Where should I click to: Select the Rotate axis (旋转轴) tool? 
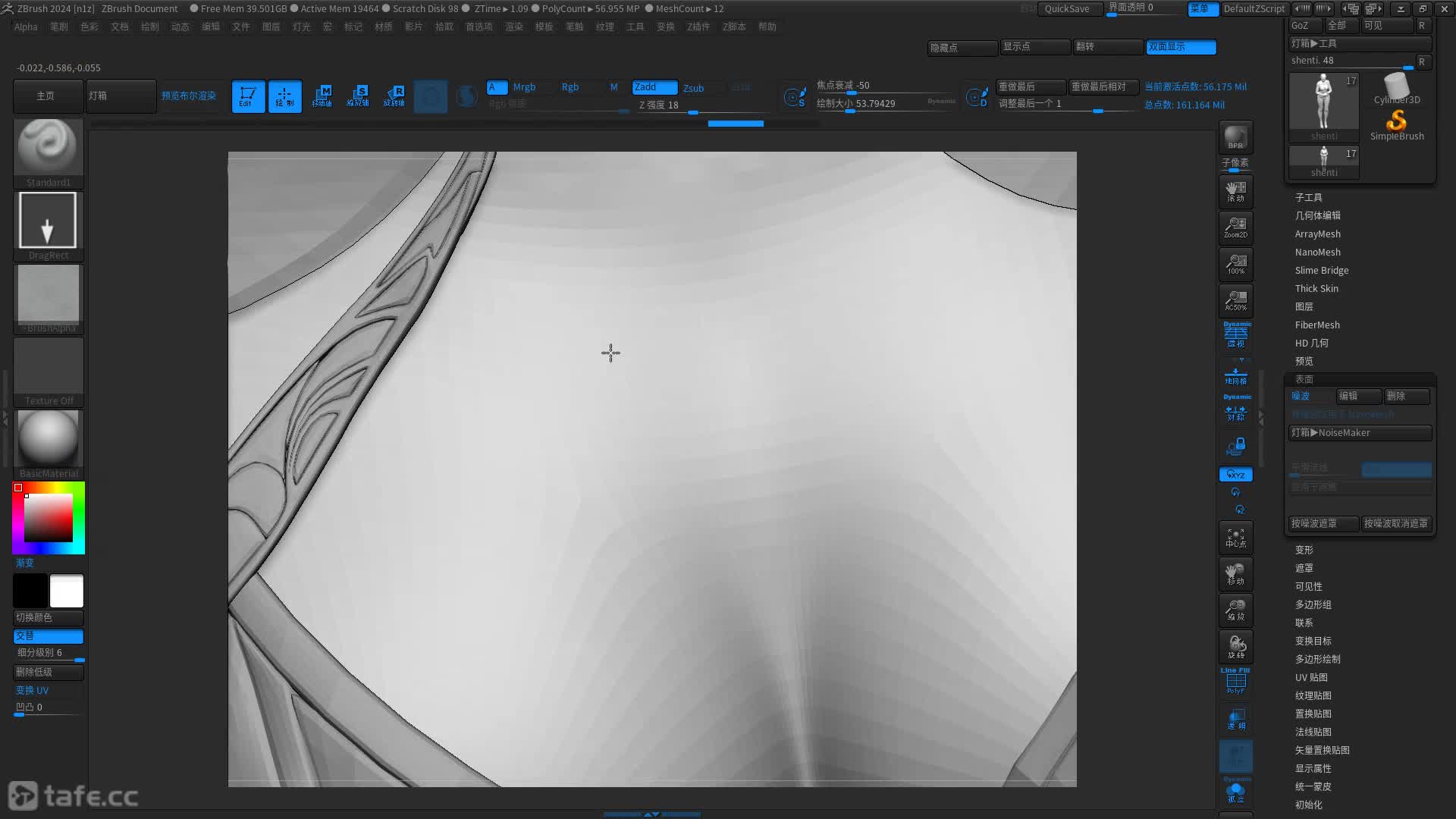coord(394,96)
